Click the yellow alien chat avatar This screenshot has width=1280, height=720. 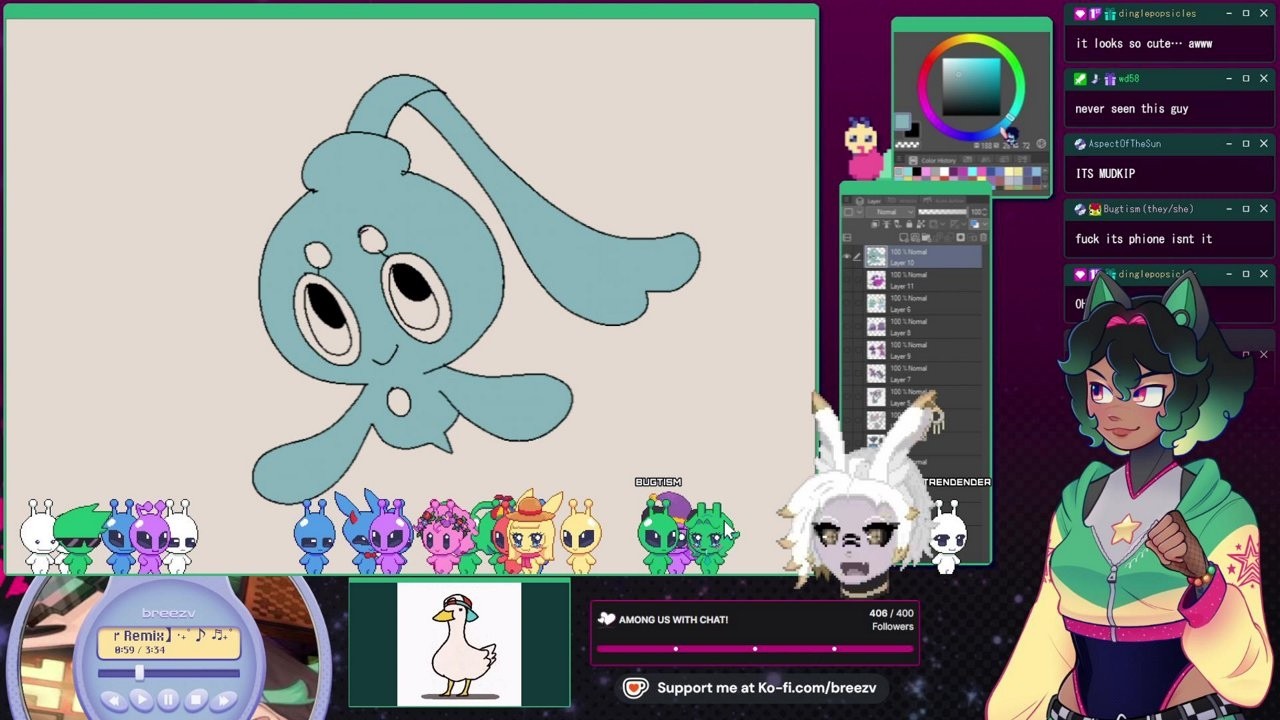pyautogui.click(x=581, y=537)
